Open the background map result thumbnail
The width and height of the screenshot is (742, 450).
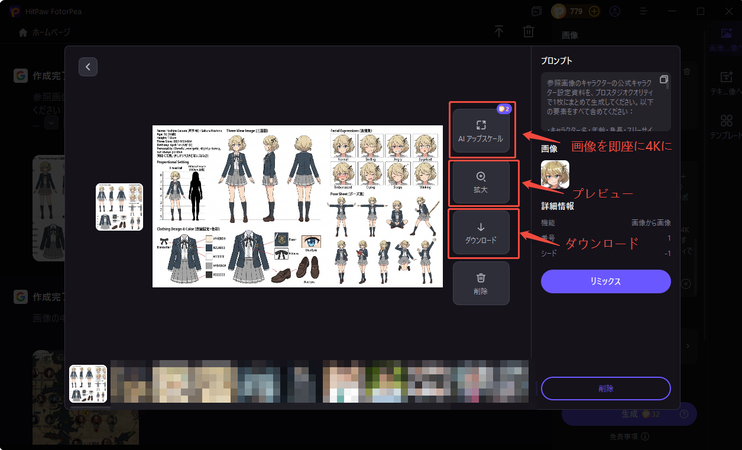point(86,397)
